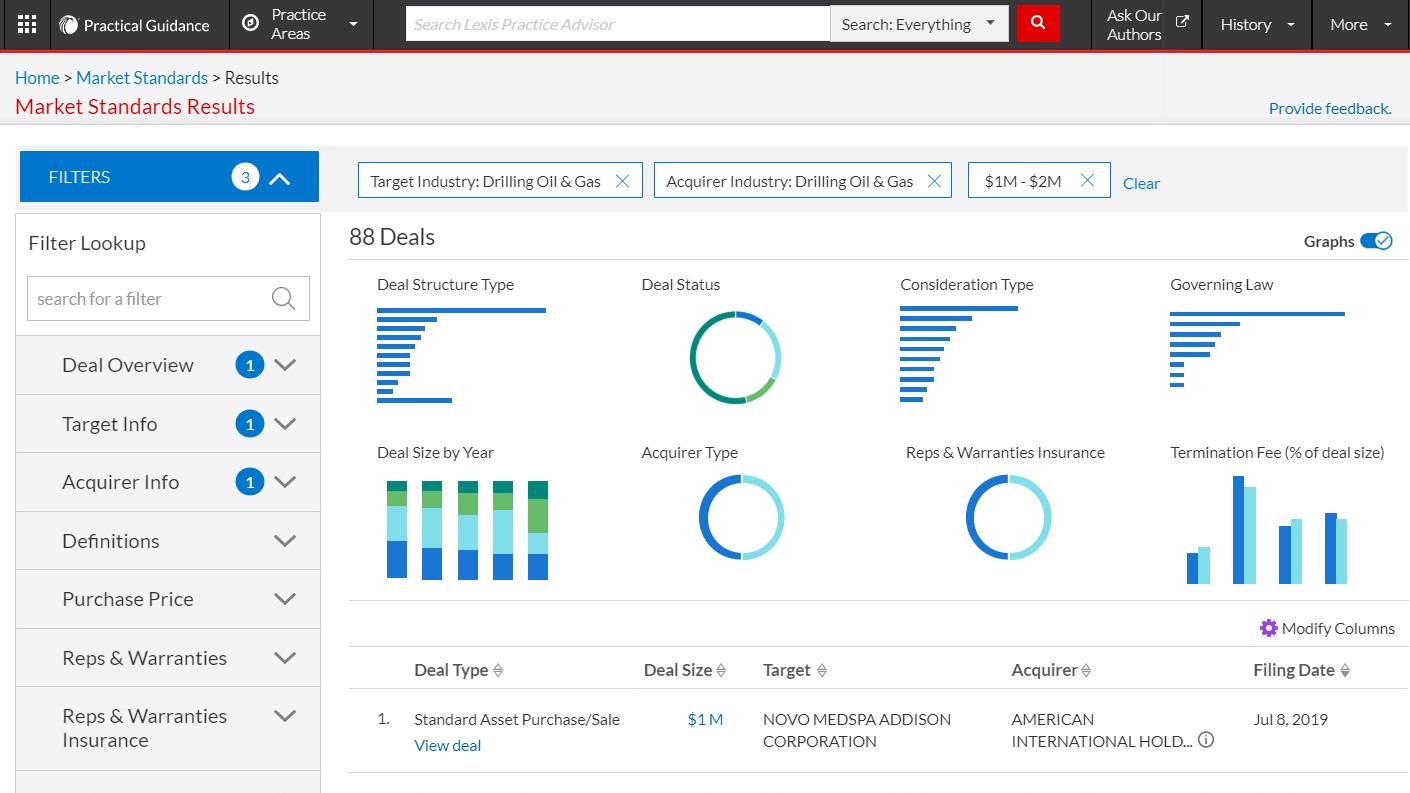Collapse the FILTERS panel header

coord(169,177)
